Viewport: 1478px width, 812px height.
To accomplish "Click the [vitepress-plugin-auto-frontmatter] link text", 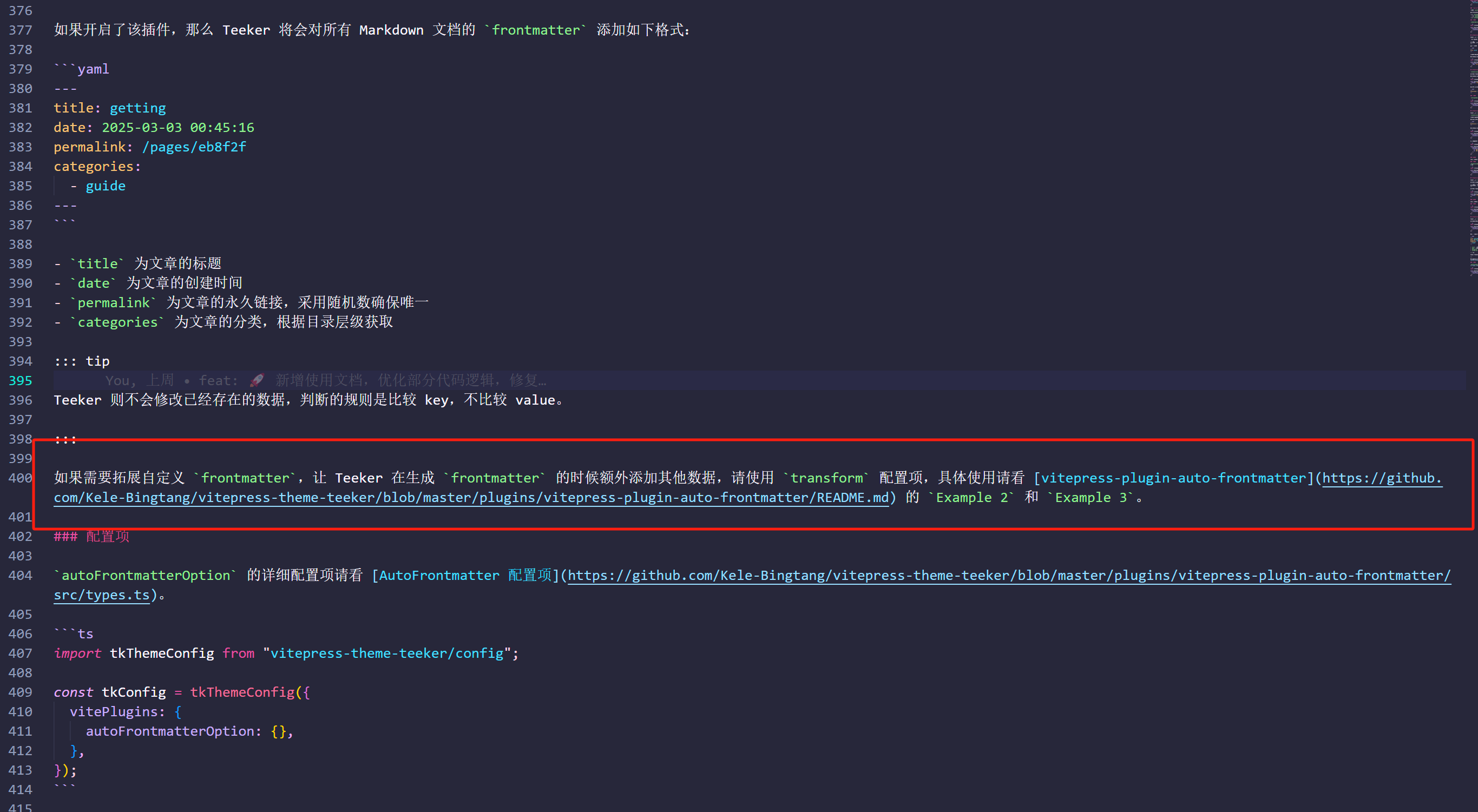I will point(1174,478).
